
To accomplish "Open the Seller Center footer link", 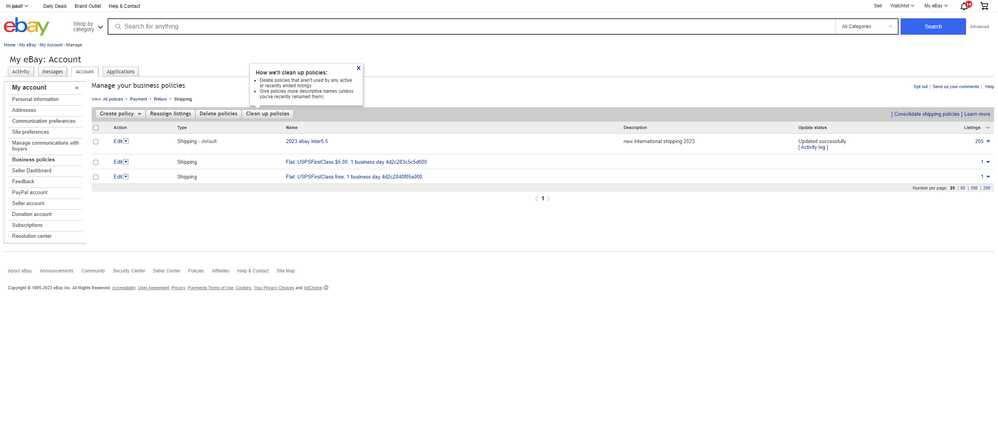I will coord(167,271).
